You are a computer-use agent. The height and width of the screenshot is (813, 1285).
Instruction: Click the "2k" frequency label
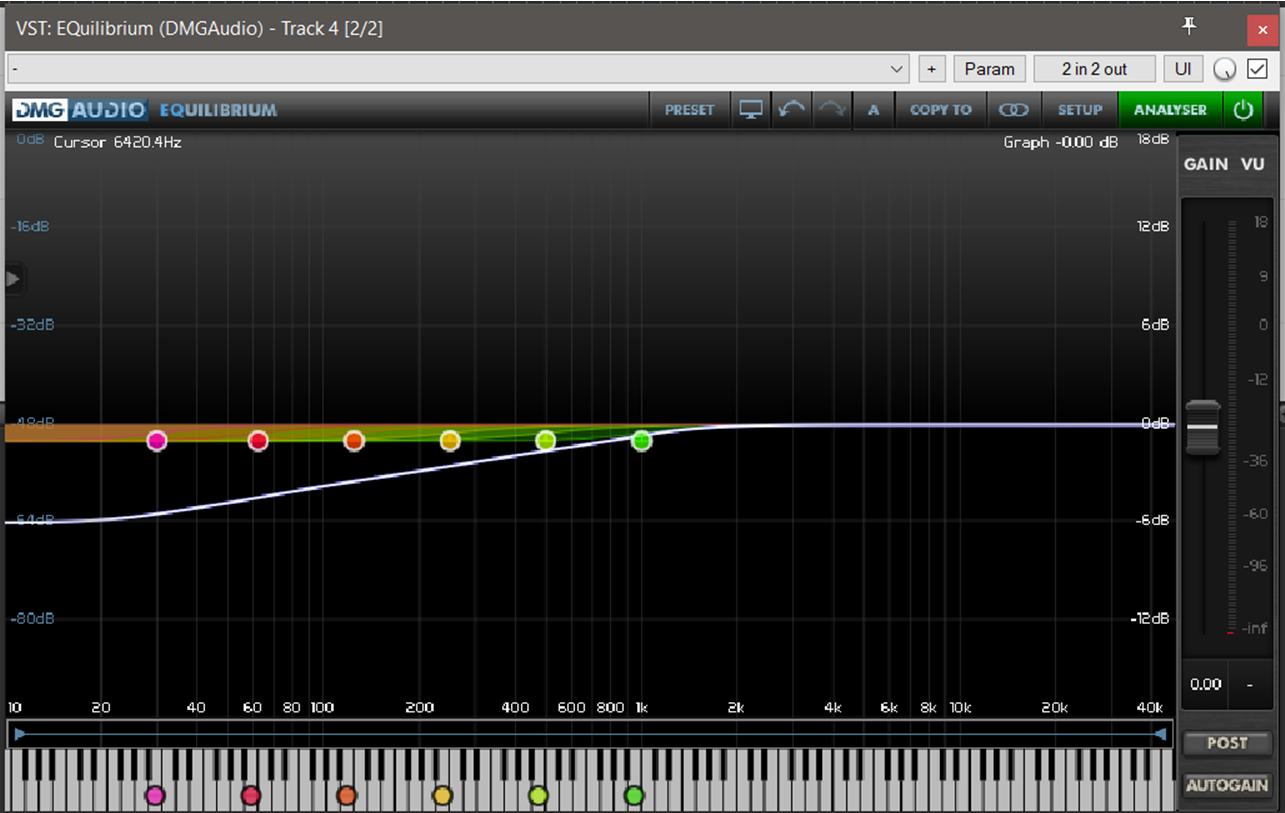click(736, 708)
